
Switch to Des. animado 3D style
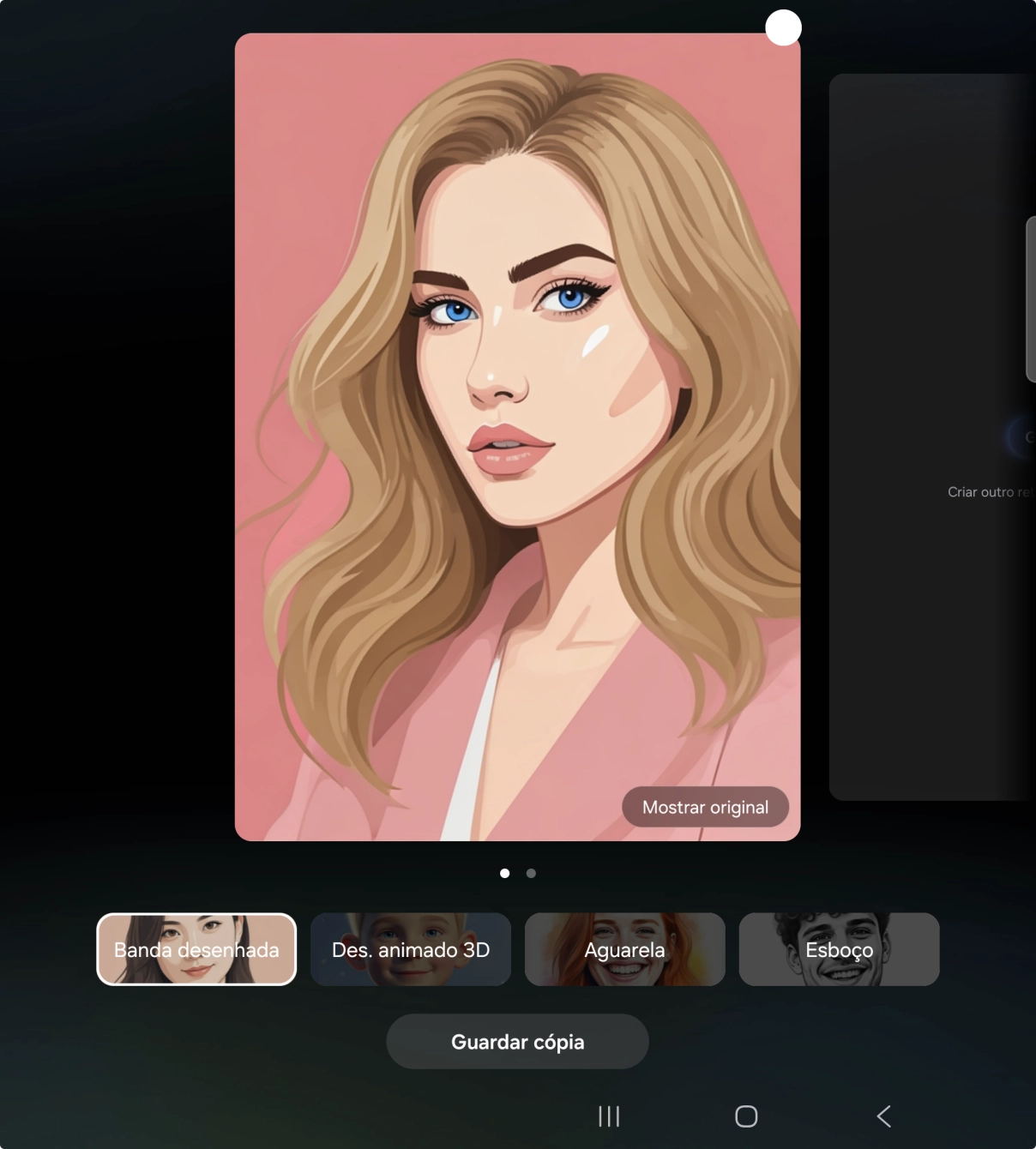pyautogui.click(x=411, y=950)
